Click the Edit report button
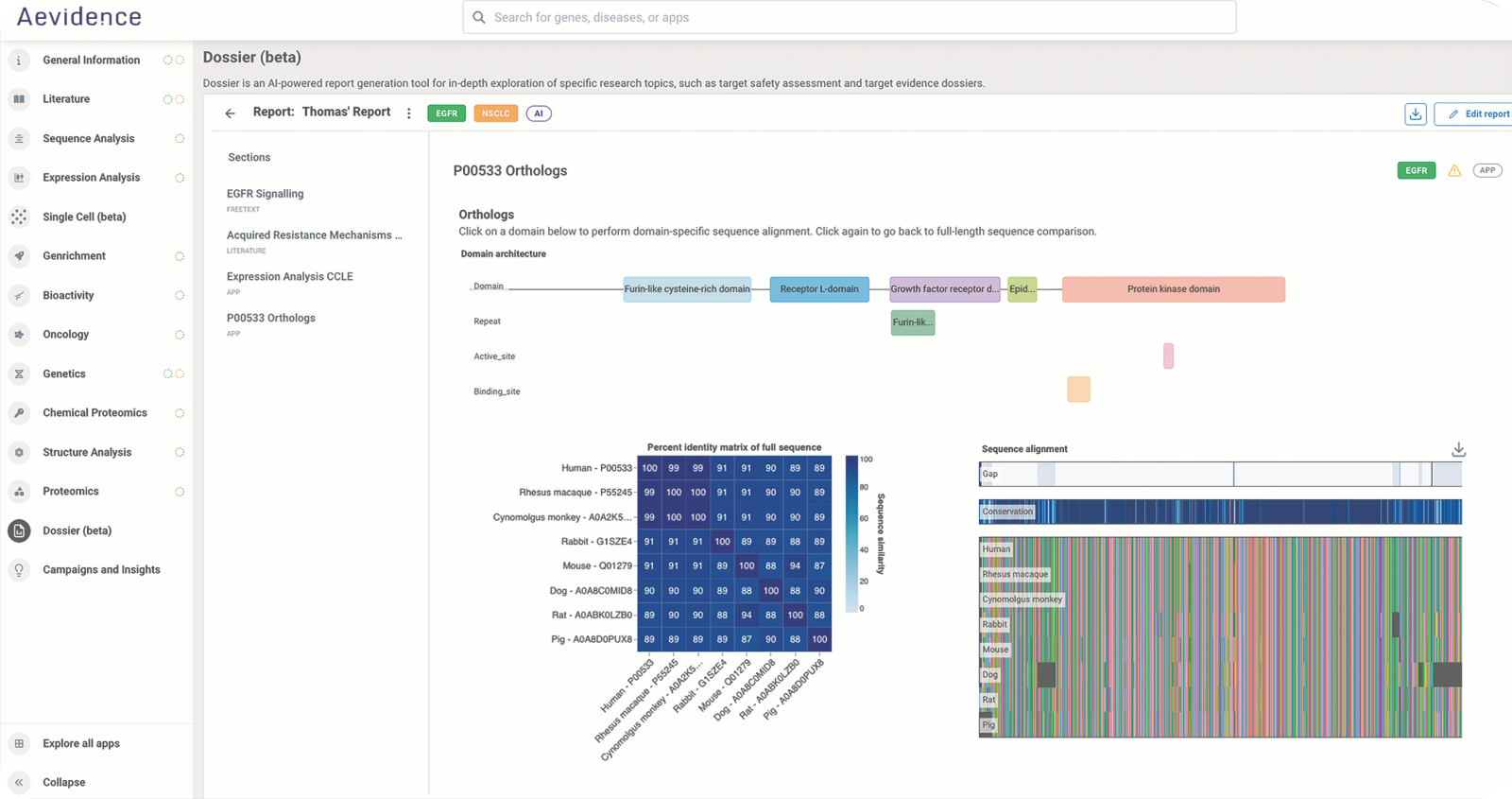 pyautogui.click(x=1475, y=113)
